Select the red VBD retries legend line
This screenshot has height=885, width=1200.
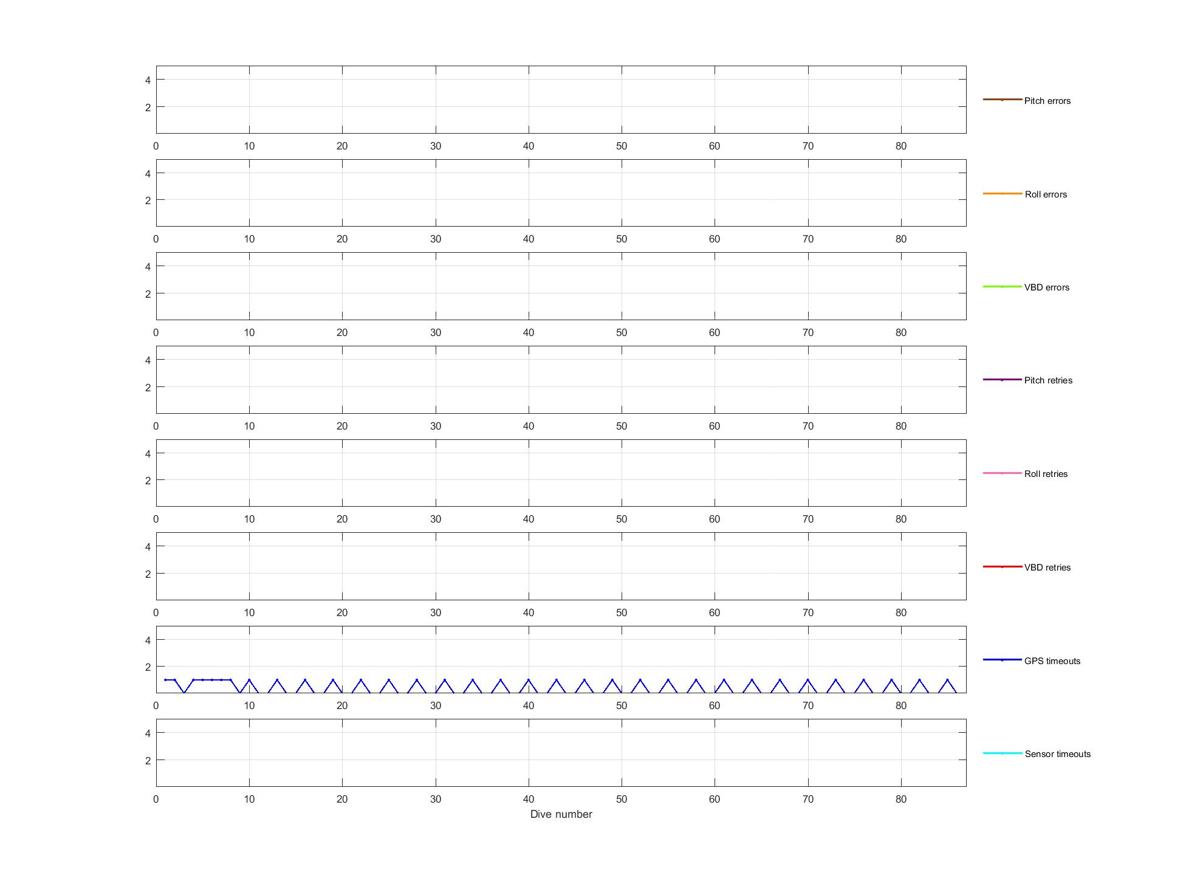click(1002, 566)
